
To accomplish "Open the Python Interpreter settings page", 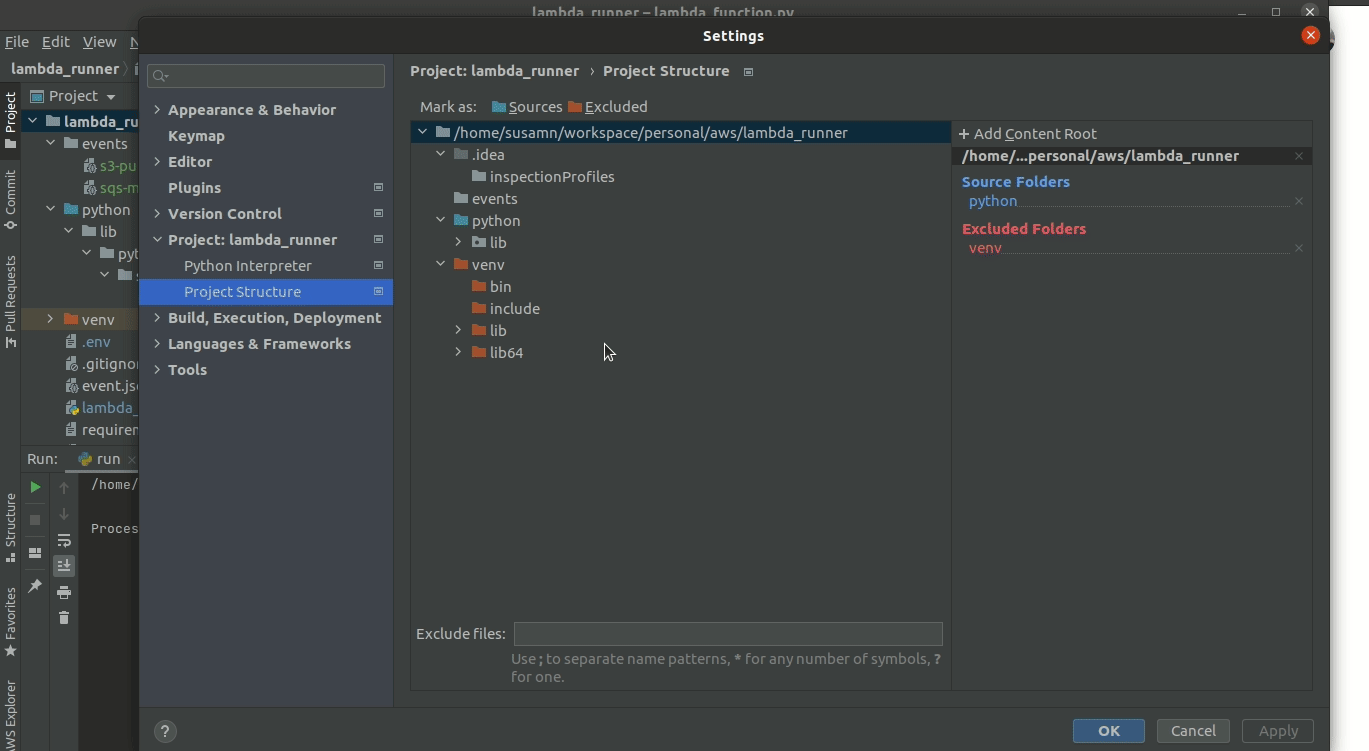I will (x=247, y=266).
